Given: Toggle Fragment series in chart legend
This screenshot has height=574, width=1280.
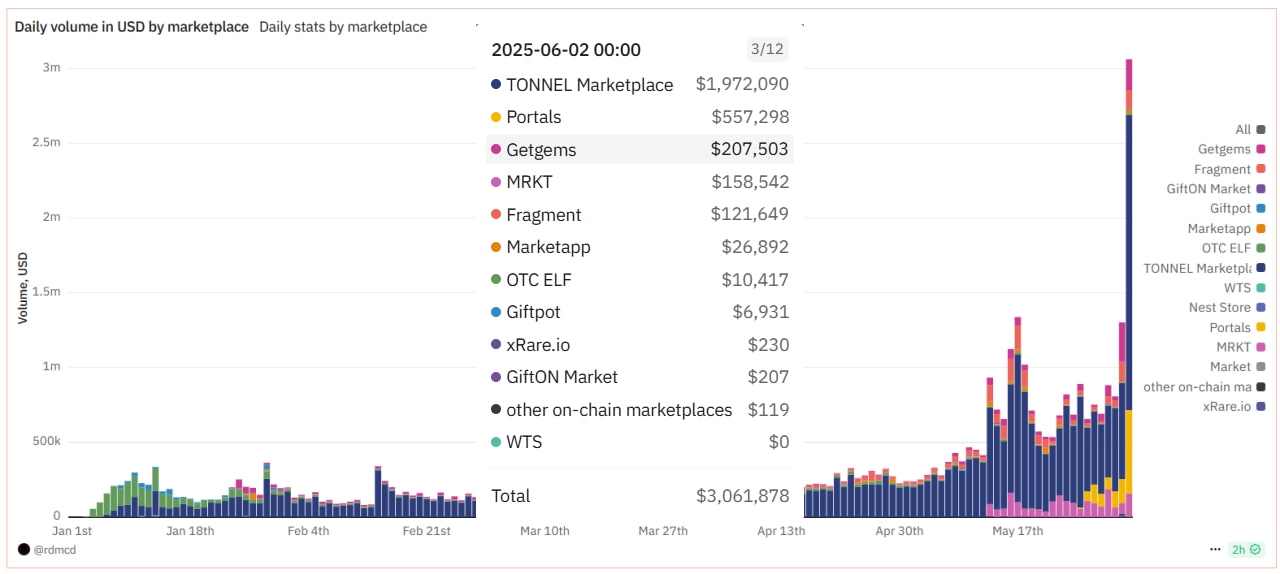Looking at the screenshot, I should [x=1230, y=169].
